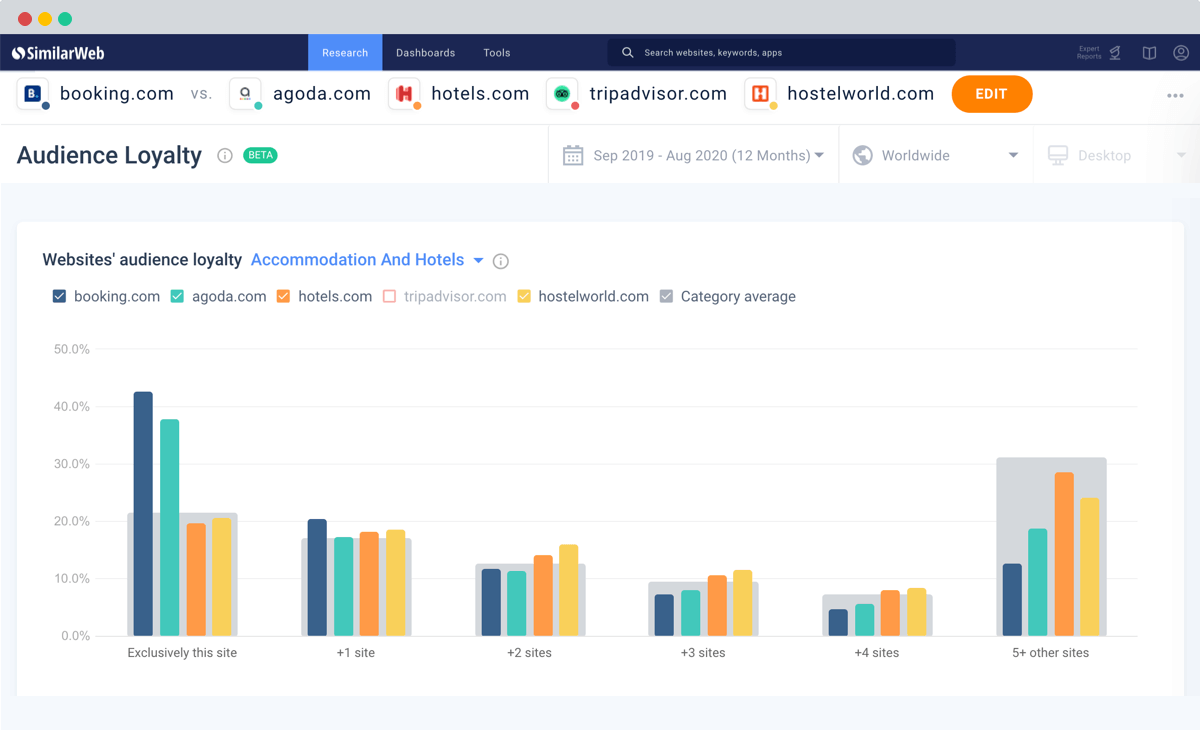Image resolution: width=1200 pixels, height=730 pixels.
Task: Click the BETA badge
Action: 260,155
